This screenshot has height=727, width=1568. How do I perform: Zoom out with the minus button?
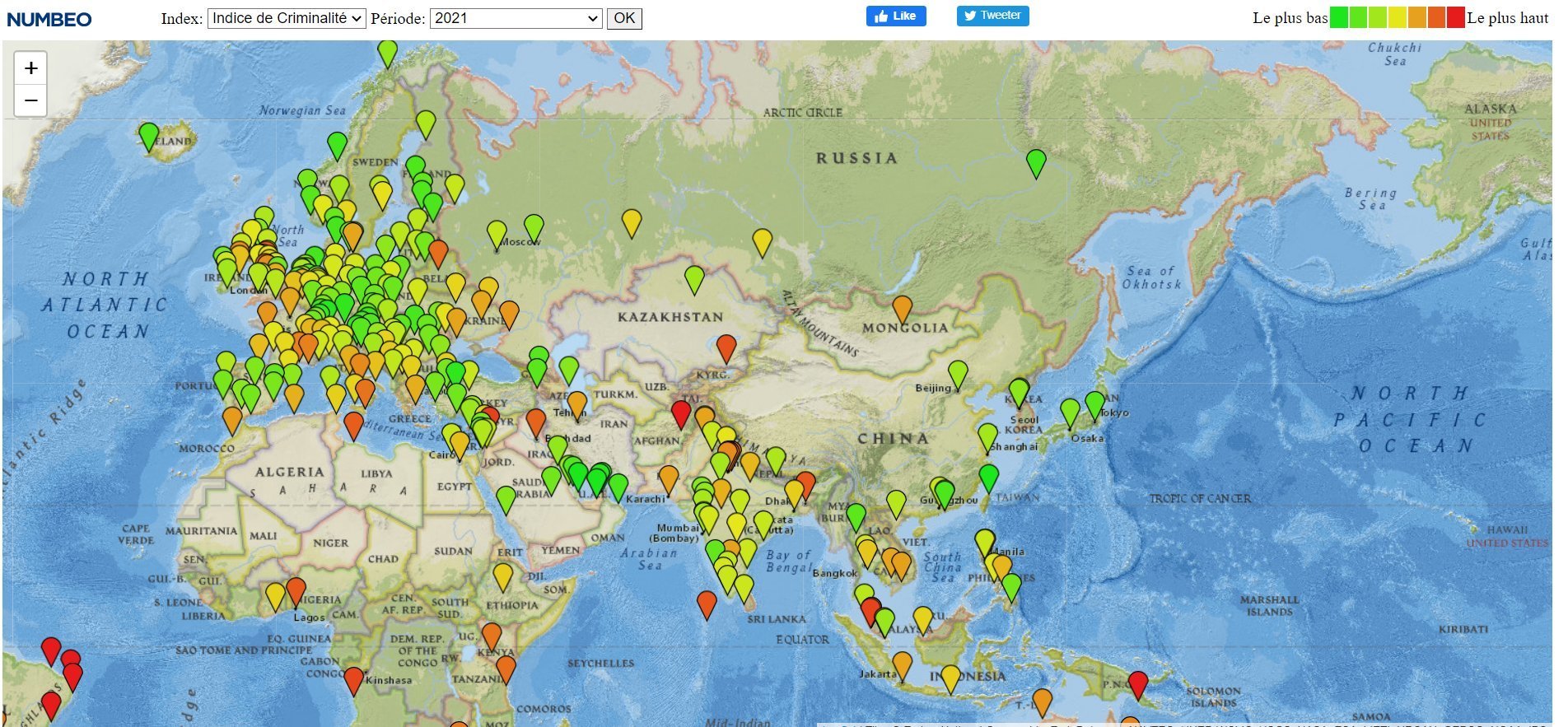30,100
